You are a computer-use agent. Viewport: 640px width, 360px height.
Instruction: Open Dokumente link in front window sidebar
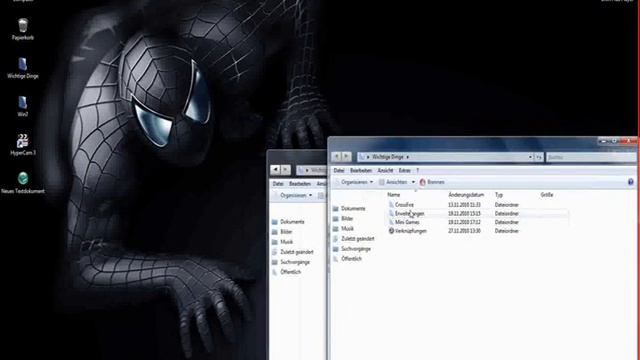(x=349, y=209)
